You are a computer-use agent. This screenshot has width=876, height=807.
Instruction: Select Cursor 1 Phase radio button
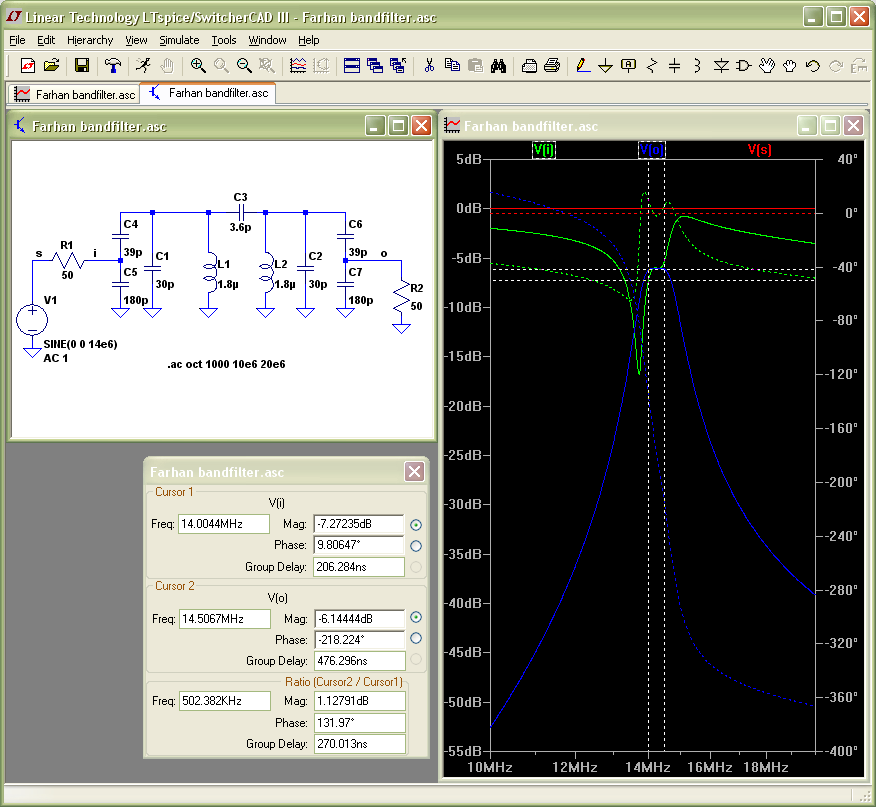point(416,546)
